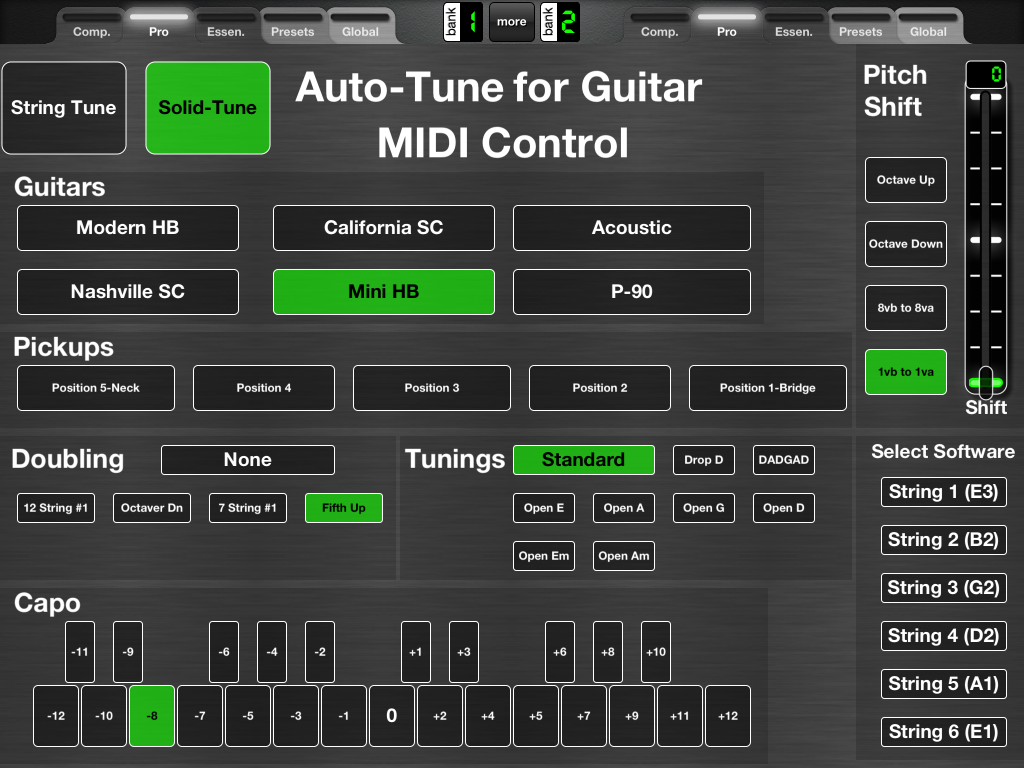Image resolution: width=1024 pixels, height=768 pixels.
Task: Open the right Pro tab
Action: [727, 26]
